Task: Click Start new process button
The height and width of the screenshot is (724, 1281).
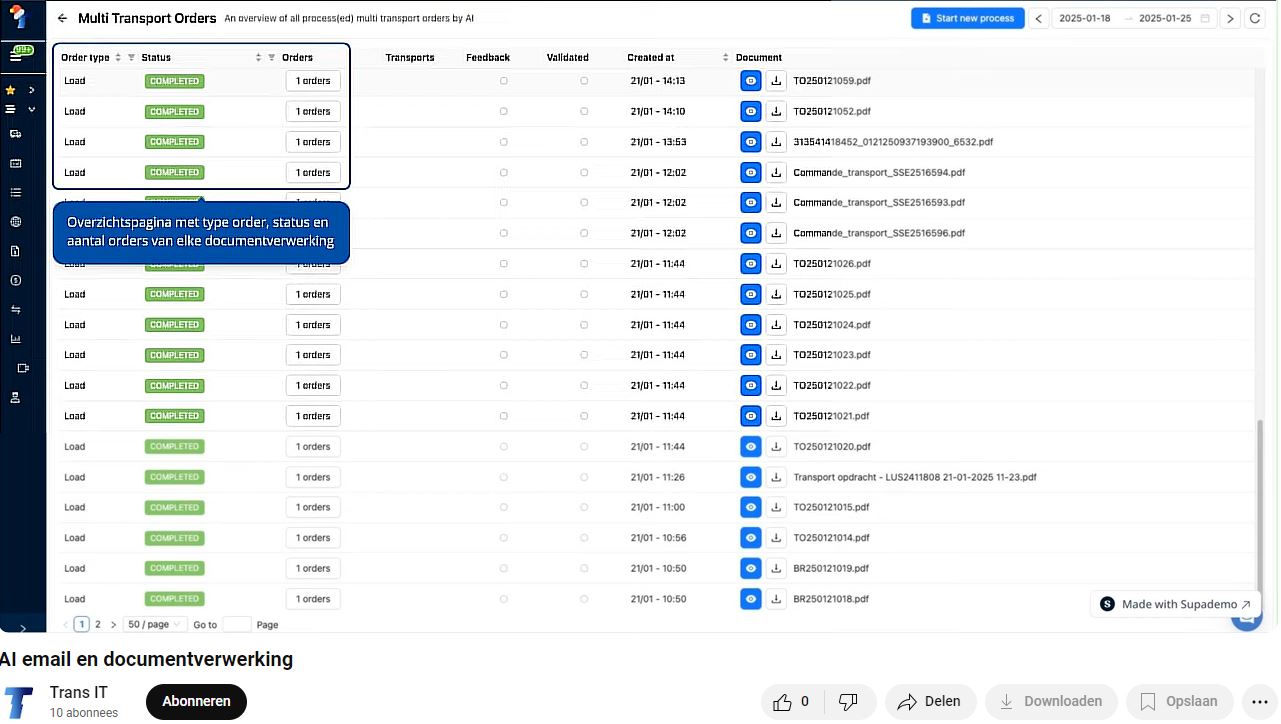Action: (967, 18)
